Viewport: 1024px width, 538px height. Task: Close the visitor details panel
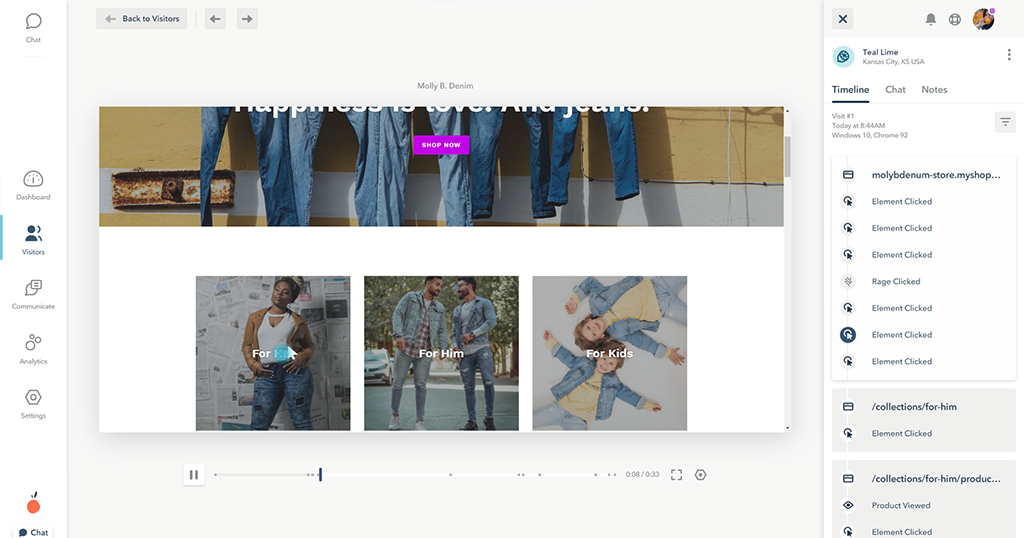(x=843, y=19)
